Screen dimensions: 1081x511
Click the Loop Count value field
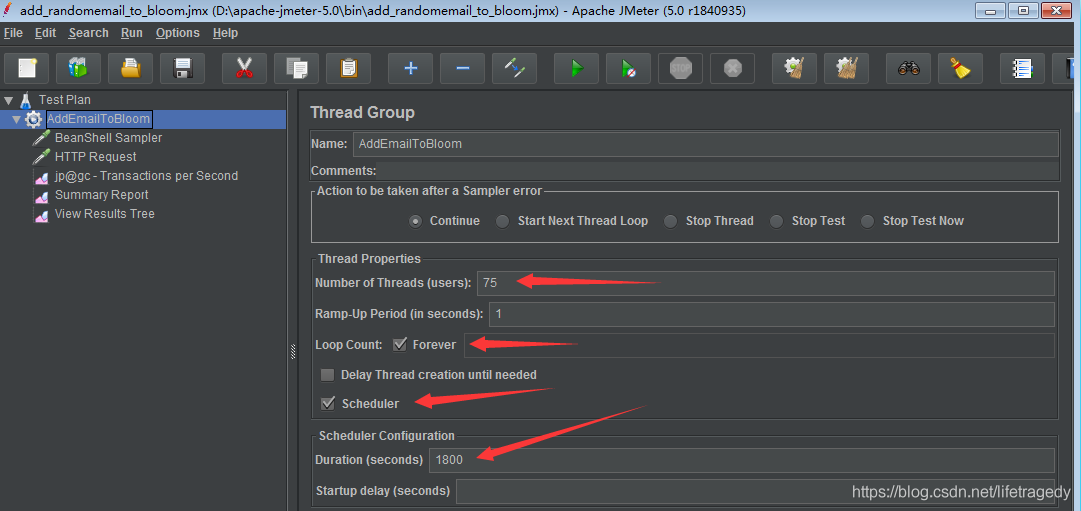pyautogui.click(x=759, y=345)
